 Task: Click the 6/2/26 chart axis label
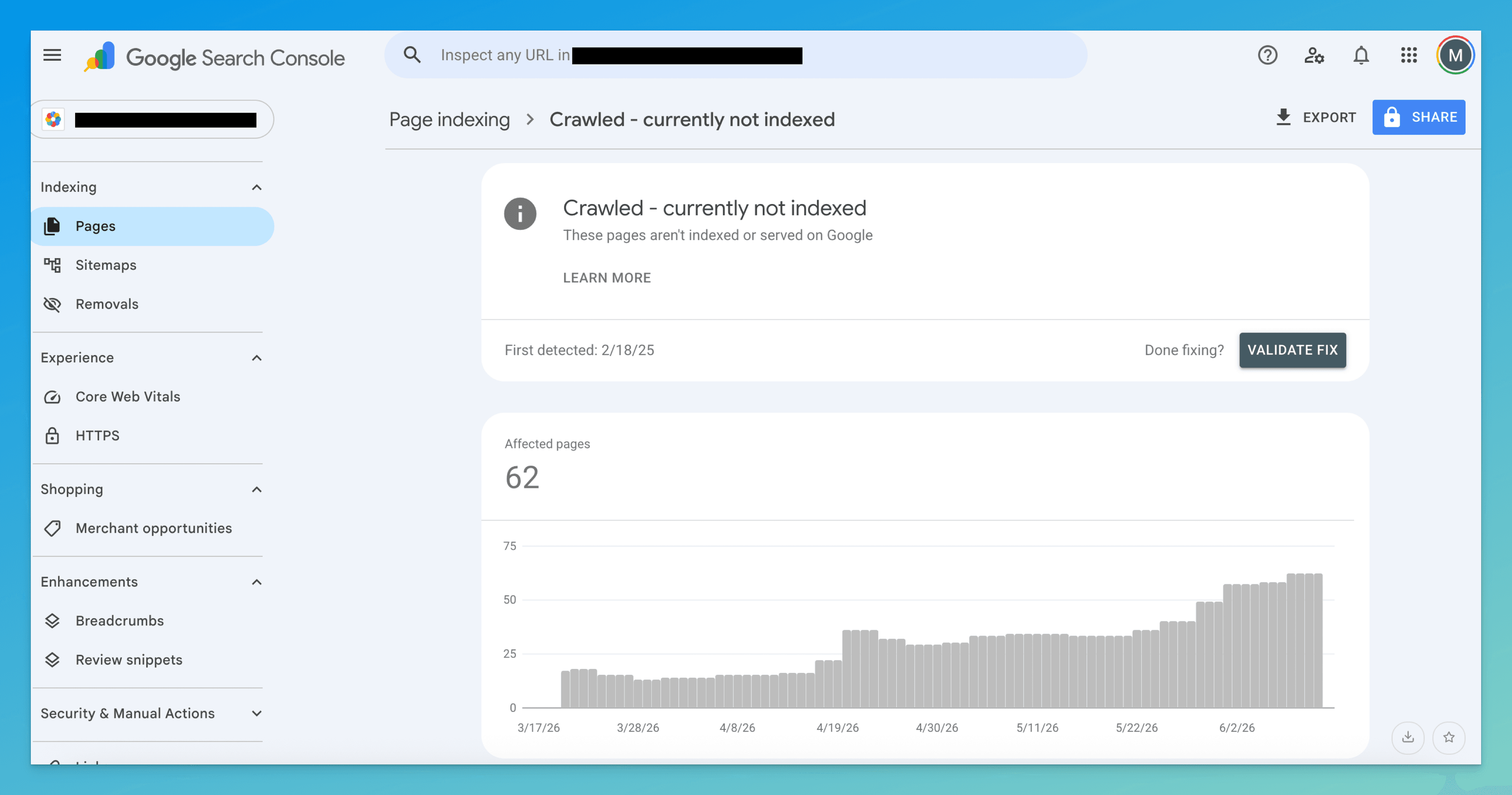(1237, 728)
